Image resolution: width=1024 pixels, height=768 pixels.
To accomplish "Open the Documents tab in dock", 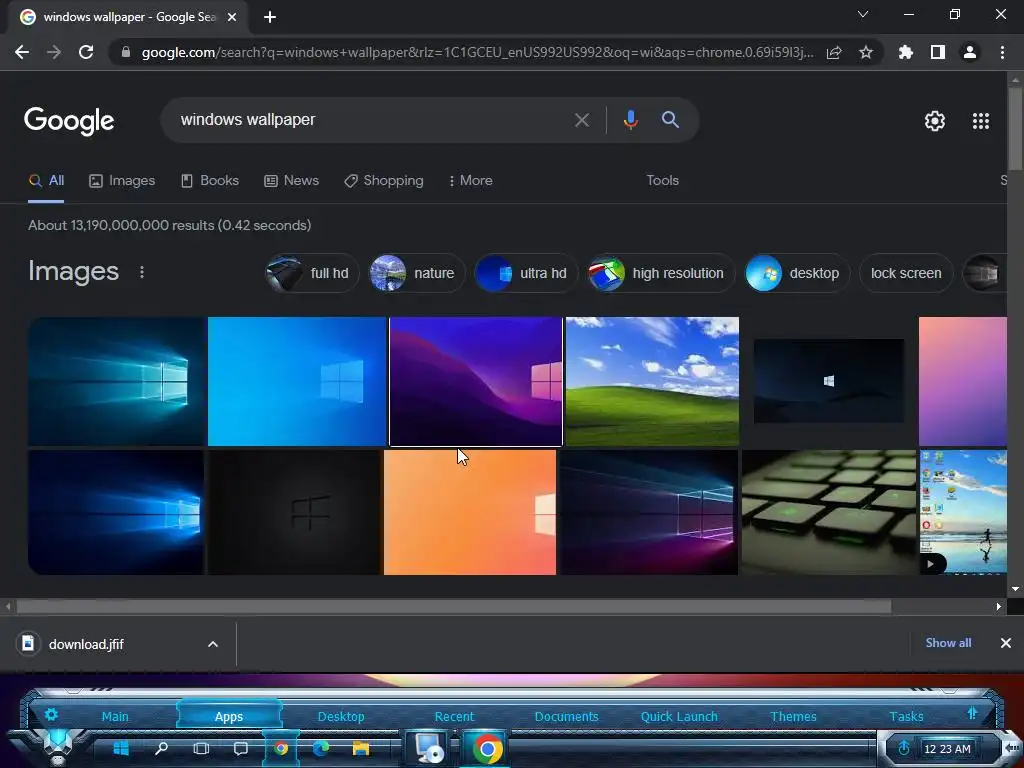I will pyautogui.click(x=566, y=716).
